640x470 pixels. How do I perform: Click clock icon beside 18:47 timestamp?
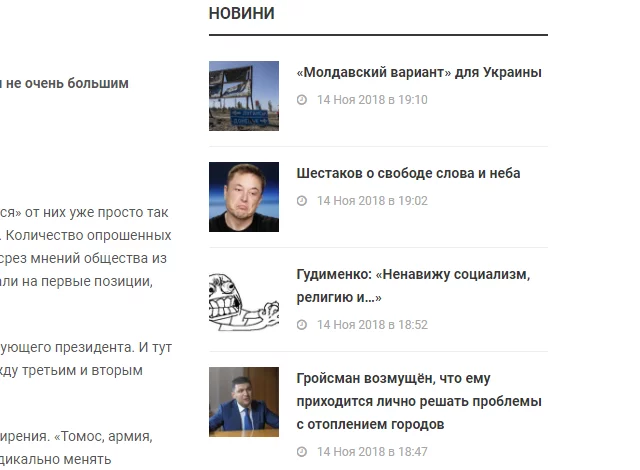(302, 452)
